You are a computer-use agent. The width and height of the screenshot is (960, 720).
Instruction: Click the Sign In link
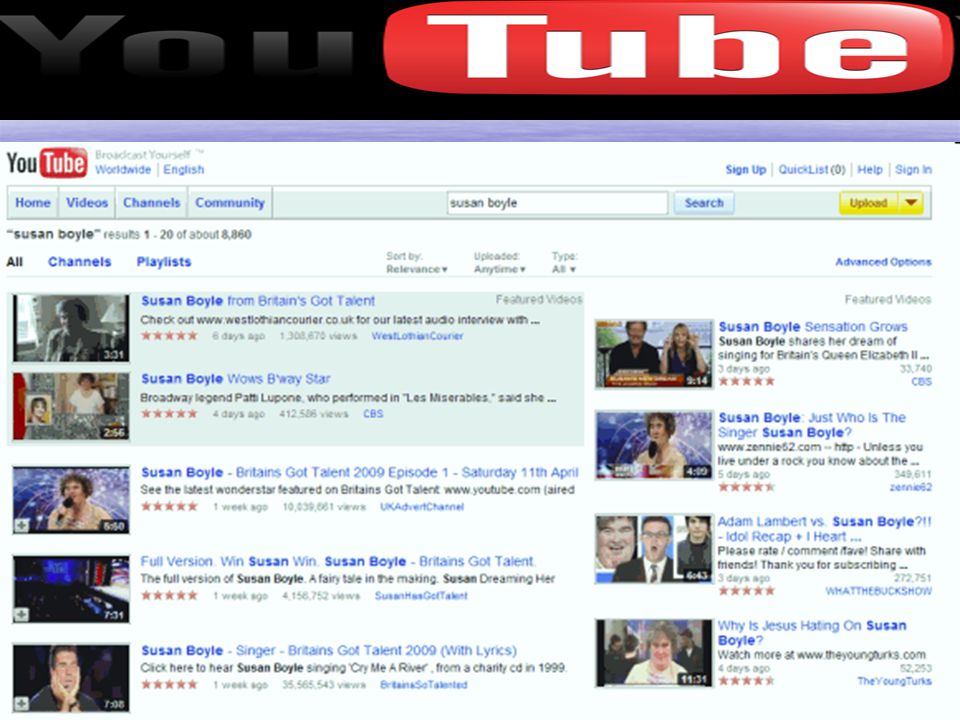(913, 170)
